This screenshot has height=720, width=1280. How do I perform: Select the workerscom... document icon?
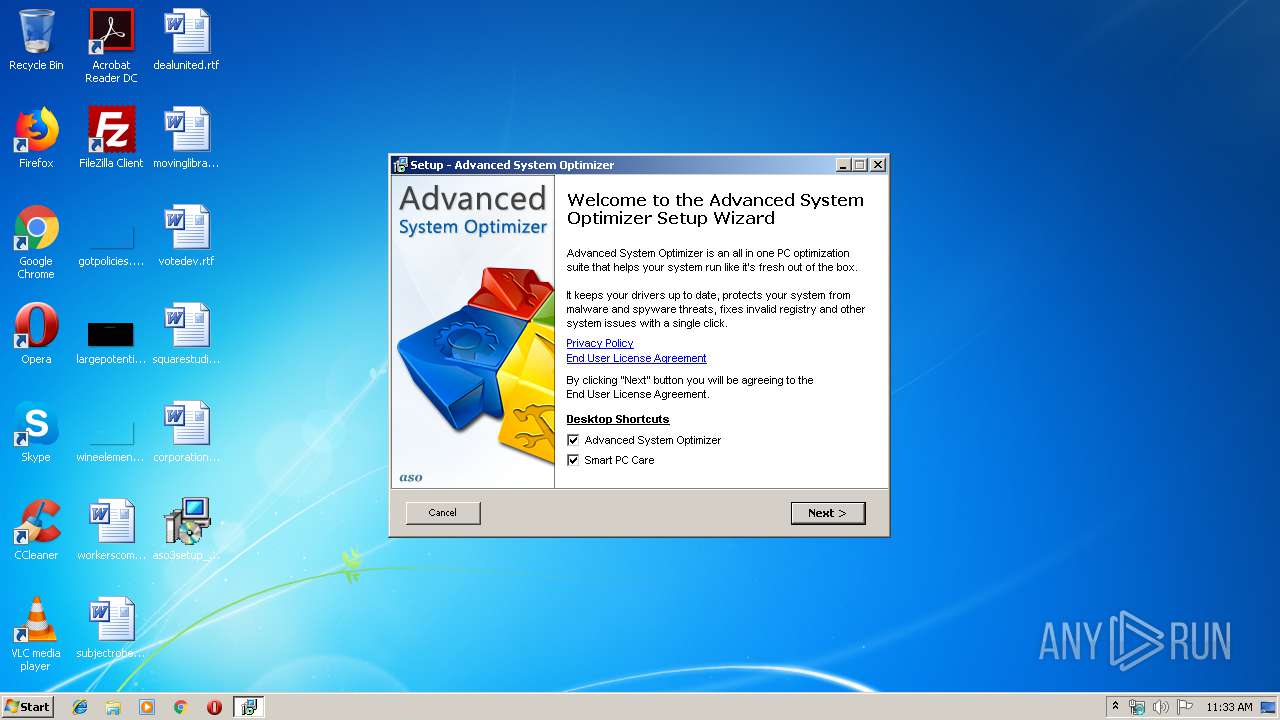[x=111, y=530]
